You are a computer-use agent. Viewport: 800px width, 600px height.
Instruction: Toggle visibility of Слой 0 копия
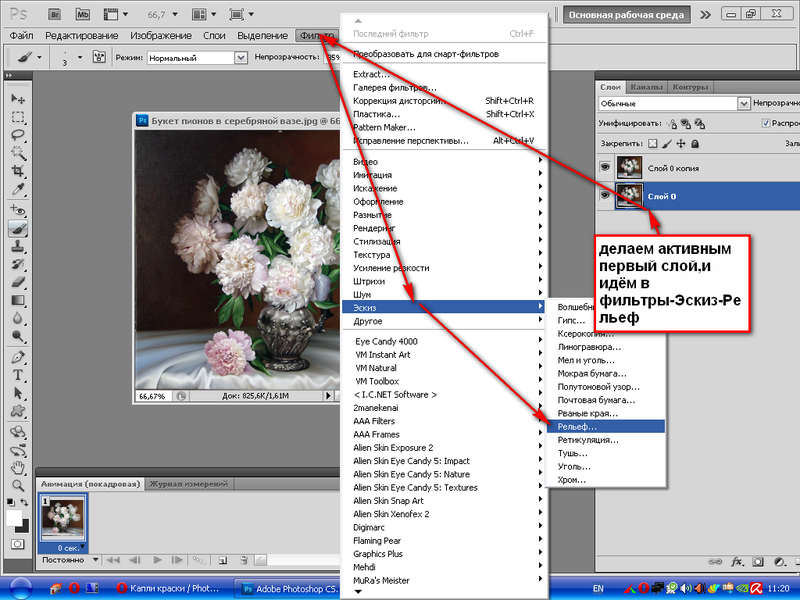point(605,167)
